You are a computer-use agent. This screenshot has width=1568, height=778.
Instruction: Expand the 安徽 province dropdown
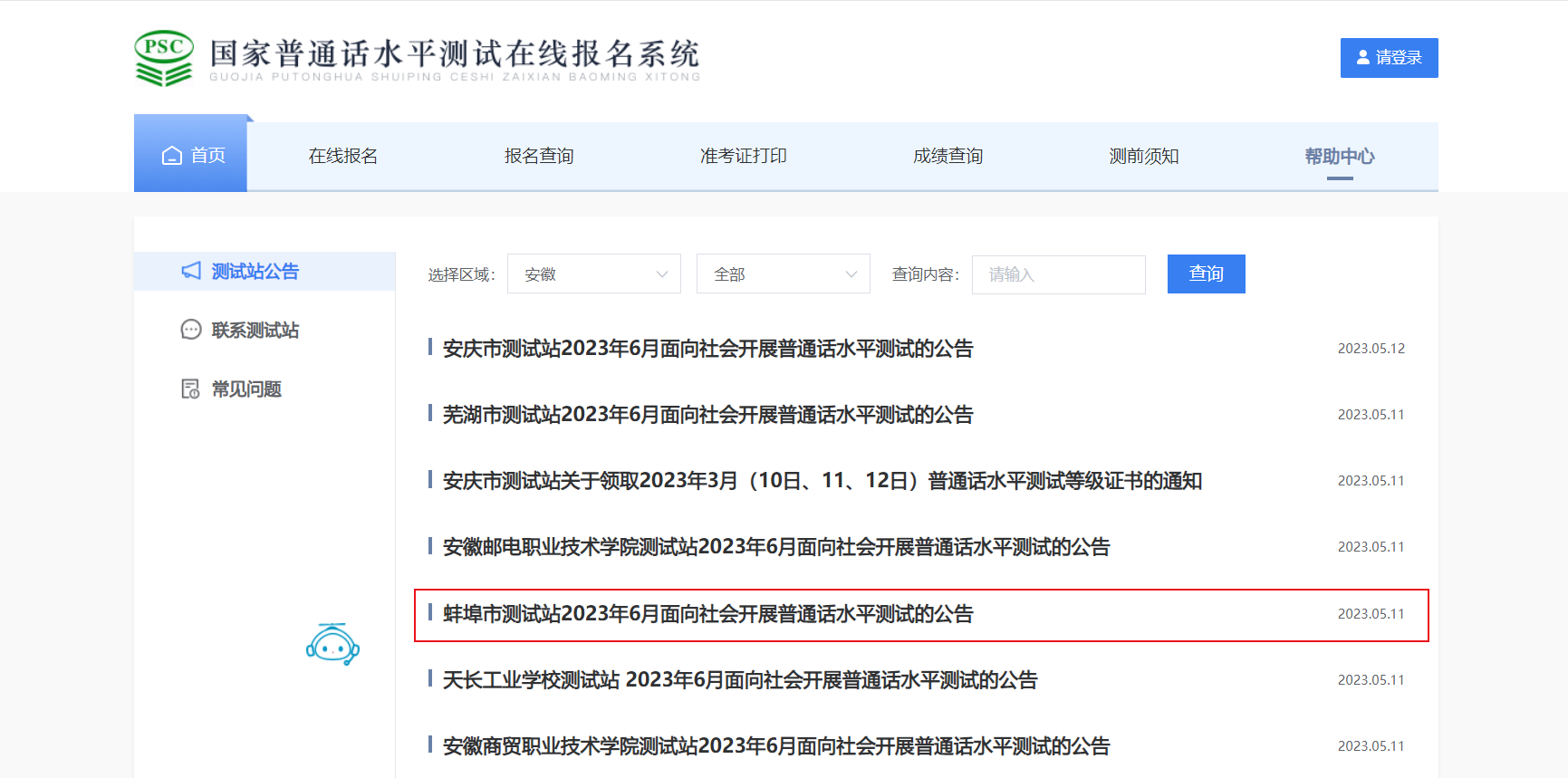click(x=594, y=274)
